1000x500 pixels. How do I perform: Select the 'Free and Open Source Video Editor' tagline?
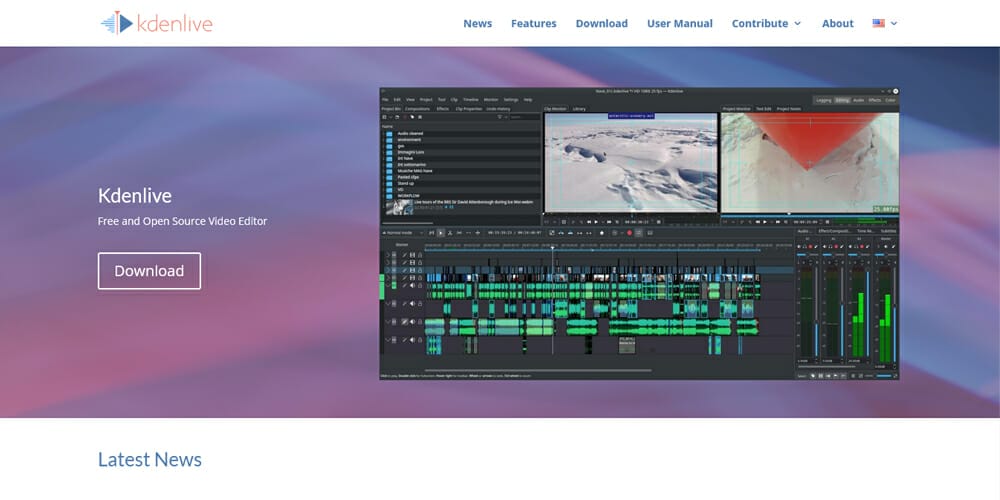tap(182, 221)
